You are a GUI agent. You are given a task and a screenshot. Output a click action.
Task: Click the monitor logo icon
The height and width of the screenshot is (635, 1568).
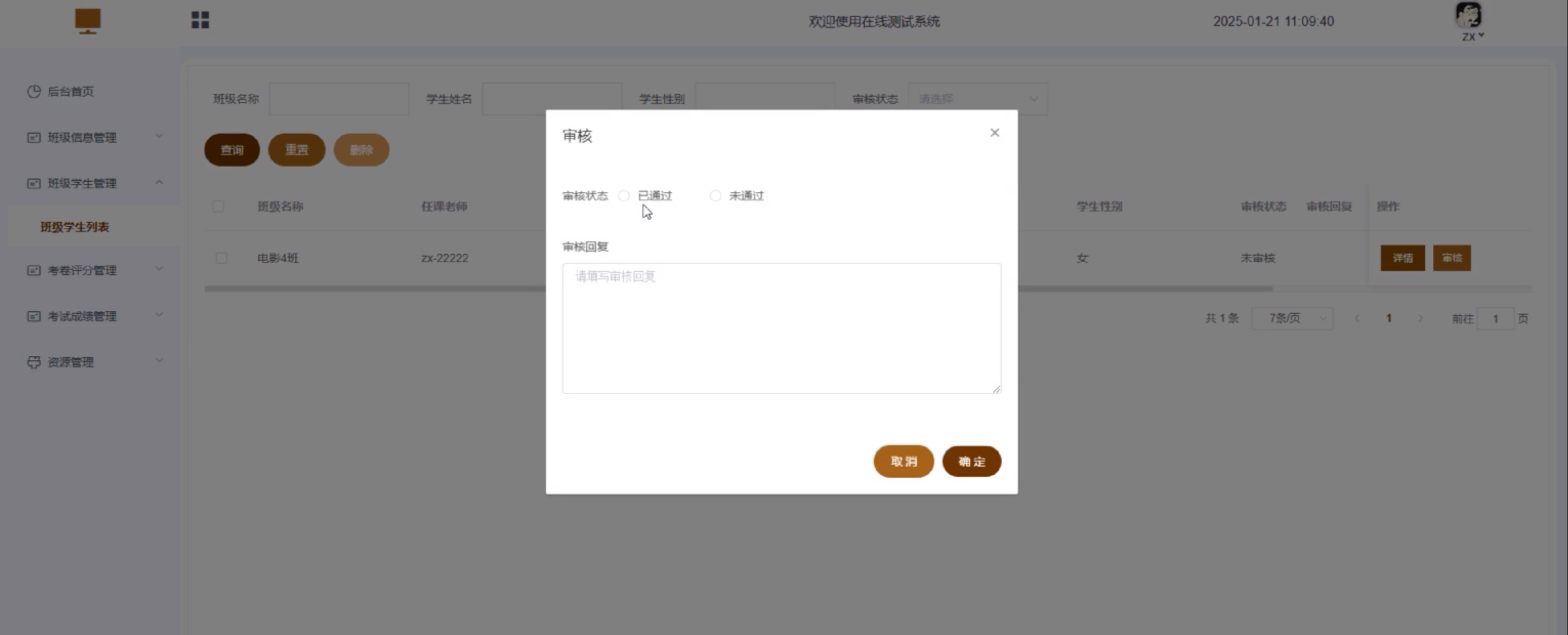coord(88,20)
